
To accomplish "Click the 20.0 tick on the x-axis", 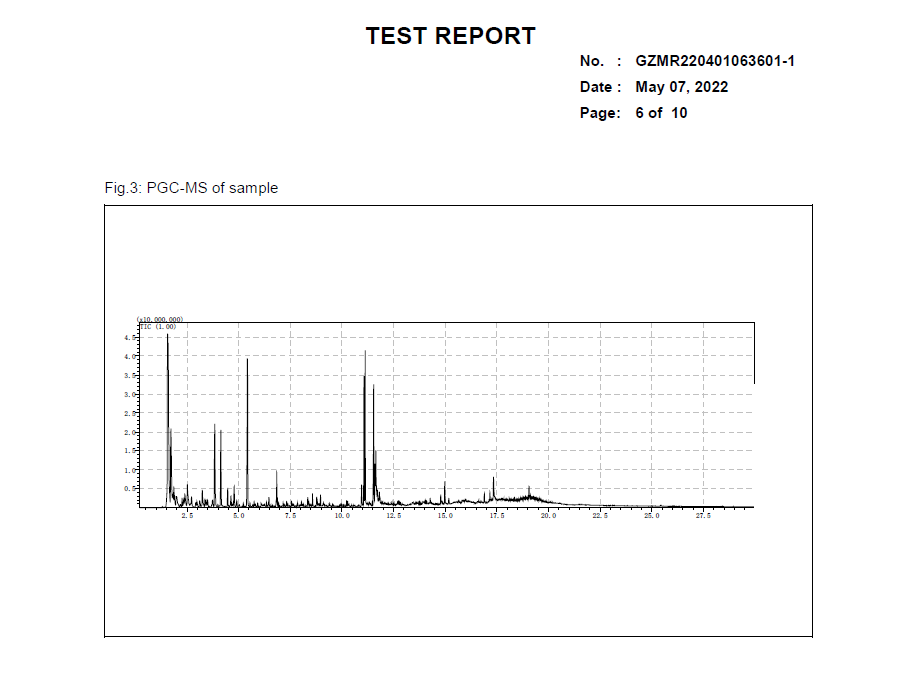I will (x=548, y=516).
